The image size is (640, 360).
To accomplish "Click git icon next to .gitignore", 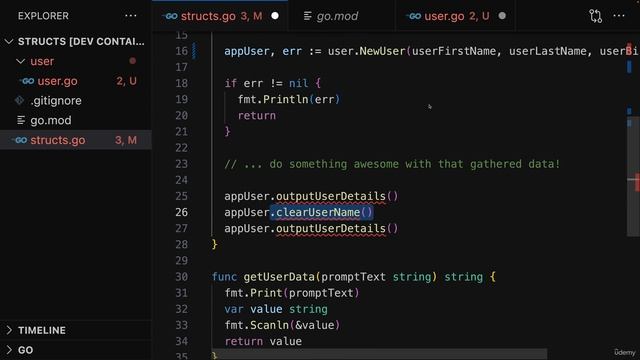I will (x=20, y=100).
